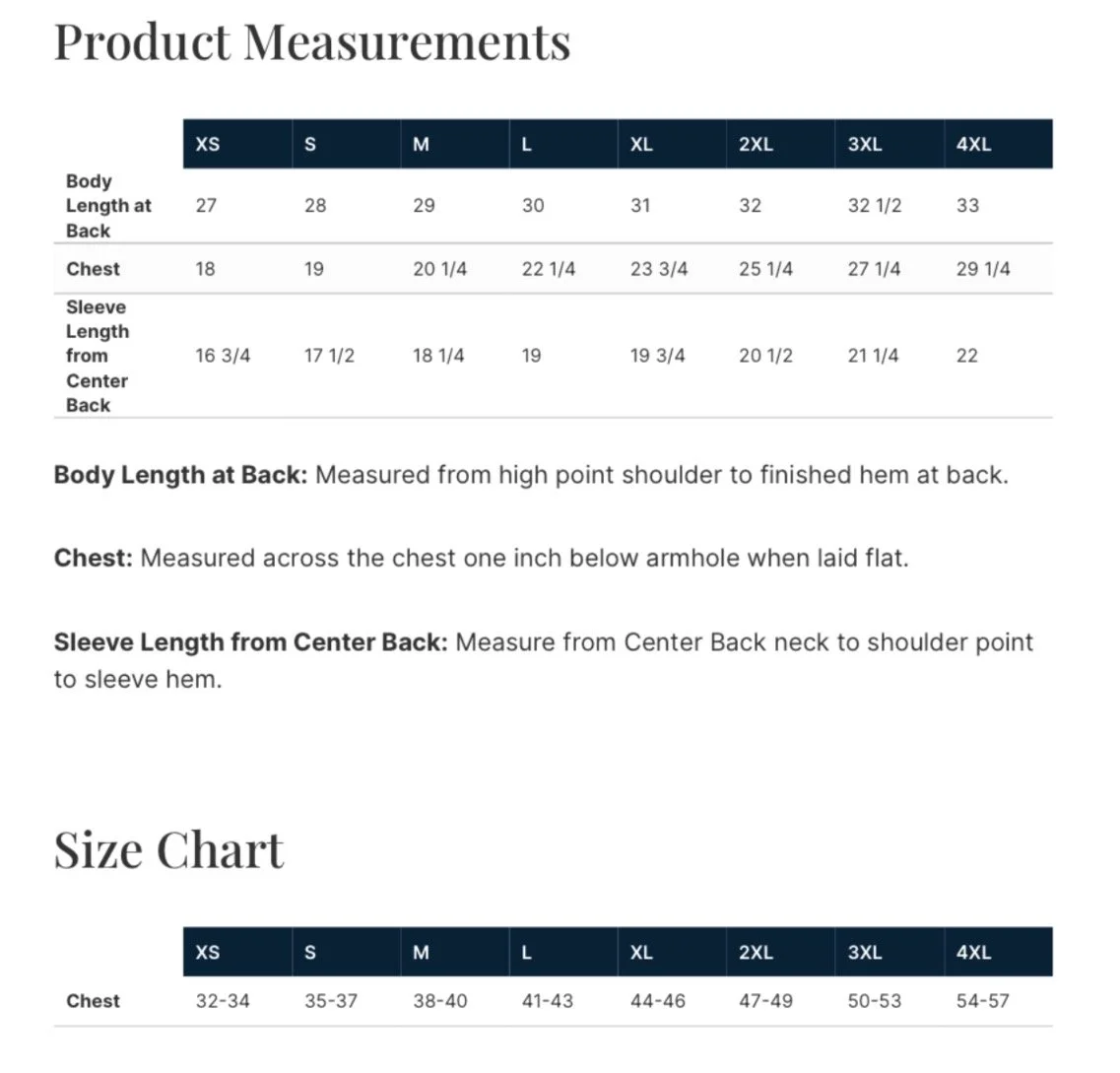Viewport: 1120px width, 1073px height.
Task: Click the 32 1/2 body length value
Action: coord(875,206)
